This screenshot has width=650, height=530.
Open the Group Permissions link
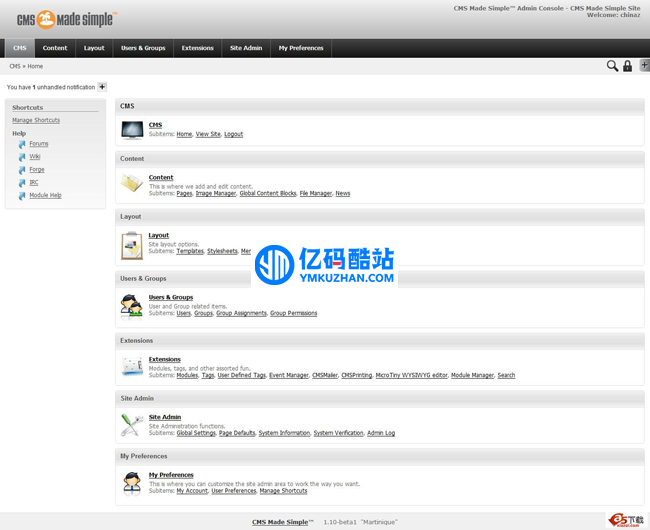pyautogui.click(x=294, y=313)
